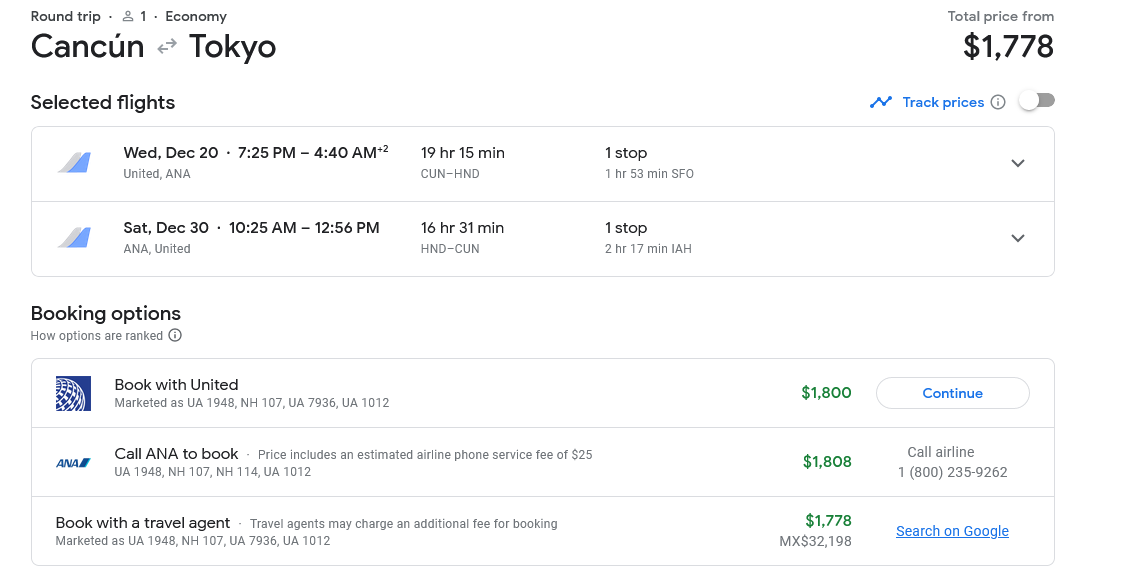Screen dimensions: 1140x570
Task: Click the United airline logo
Action: [x=73, y=393]
